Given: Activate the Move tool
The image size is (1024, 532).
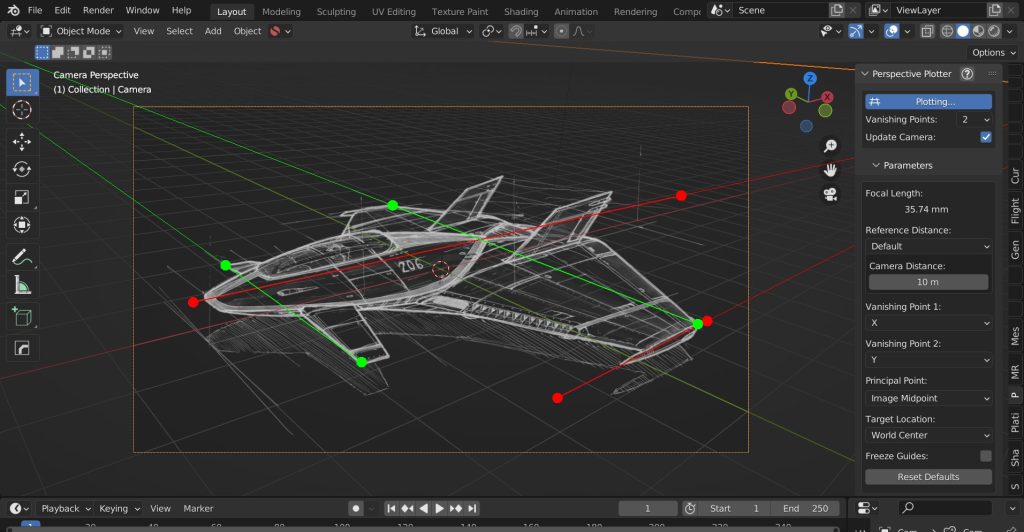Looking at the screenshot, I should [x=22, y=142].
